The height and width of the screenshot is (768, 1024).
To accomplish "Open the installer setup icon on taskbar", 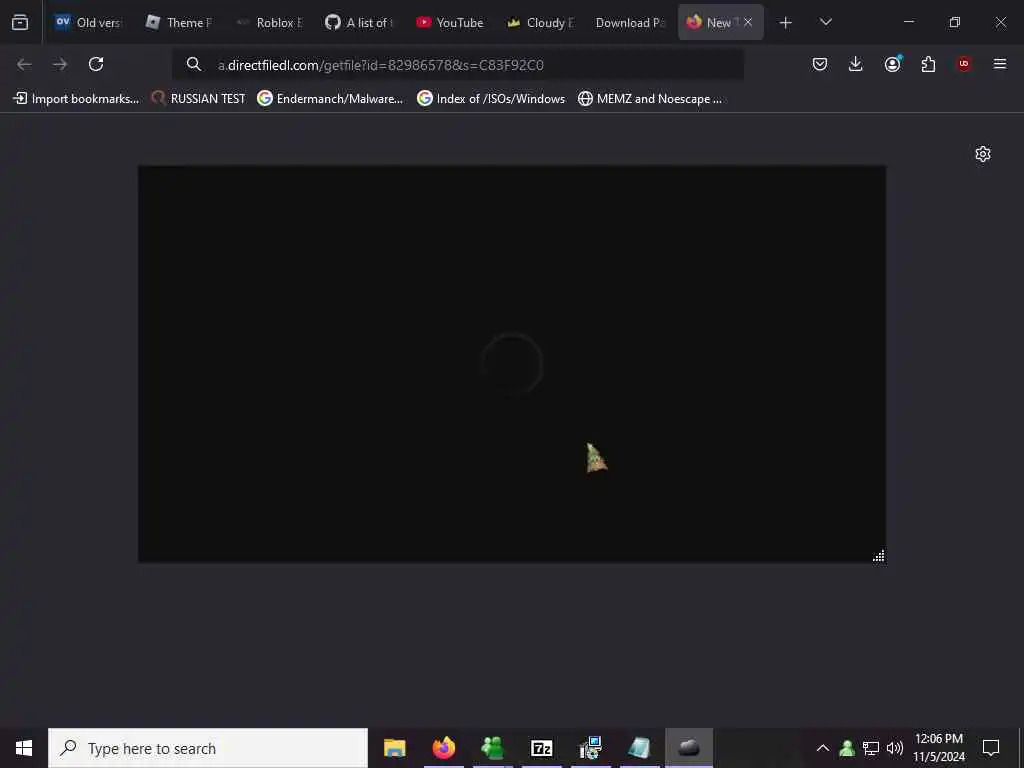I will (590, 748).
